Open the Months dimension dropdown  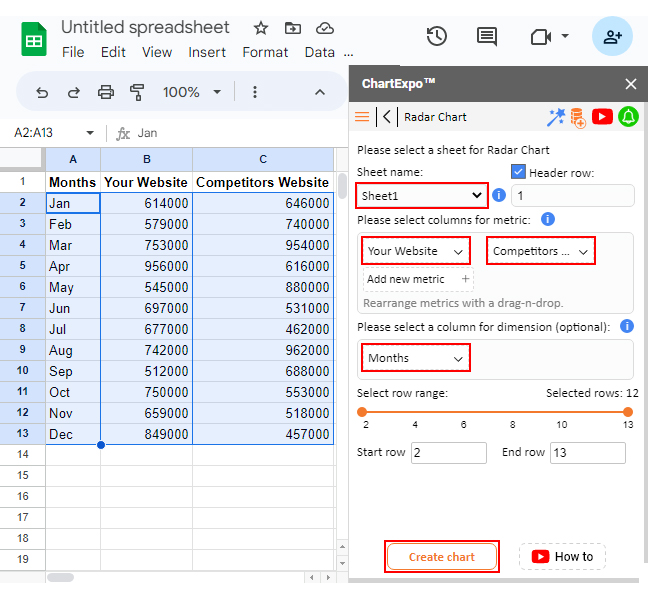415,358
